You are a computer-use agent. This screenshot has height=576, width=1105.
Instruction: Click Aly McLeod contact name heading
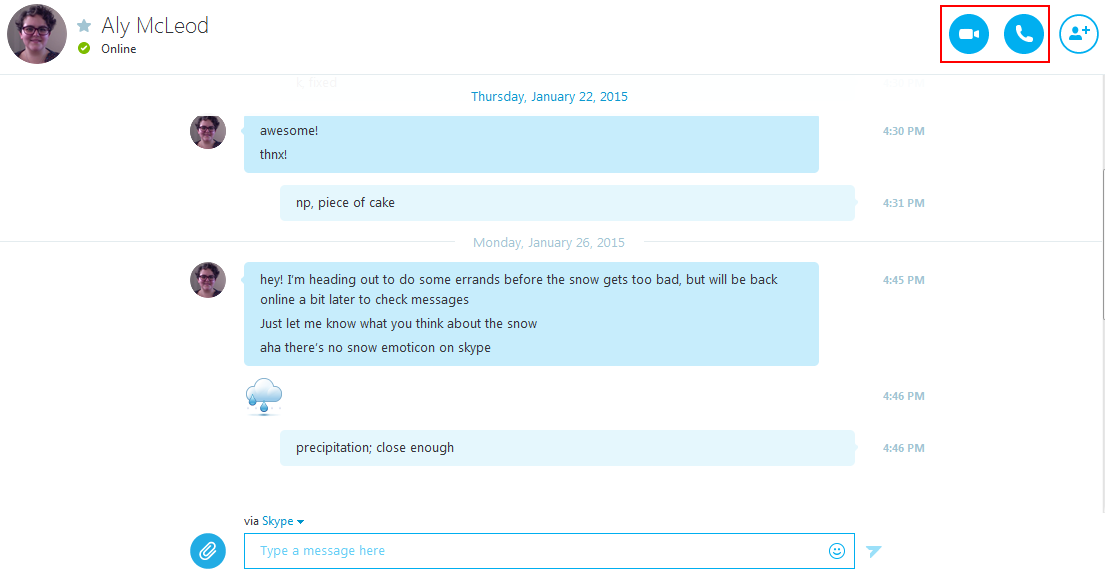[155, 25]
